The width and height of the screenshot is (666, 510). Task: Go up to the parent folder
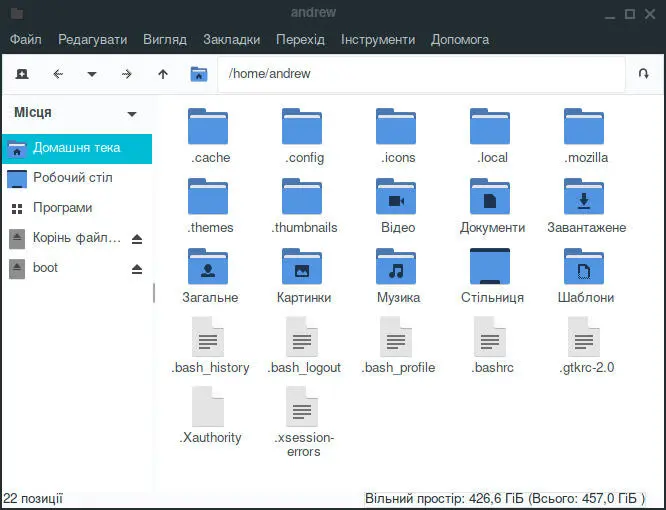tap(163, 74)
